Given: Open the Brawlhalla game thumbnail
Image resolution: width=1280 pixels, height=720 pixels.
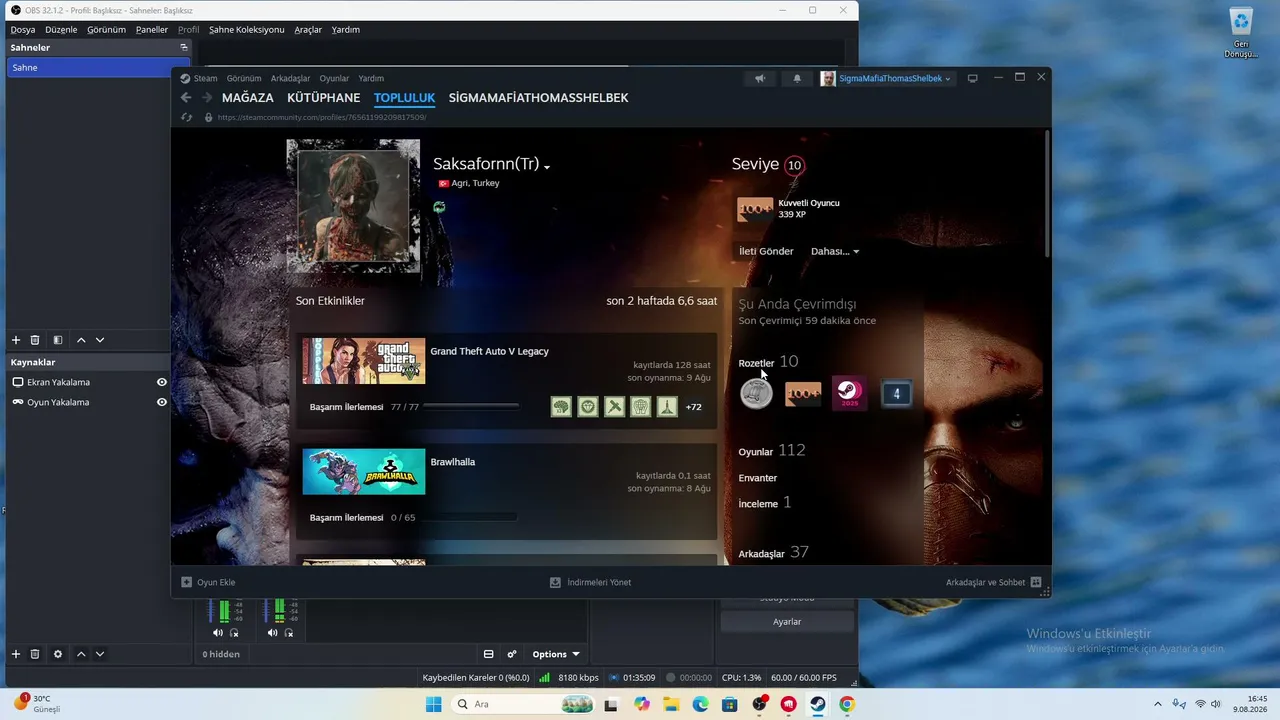Looking at the screenshot, I should click(364, 471).
